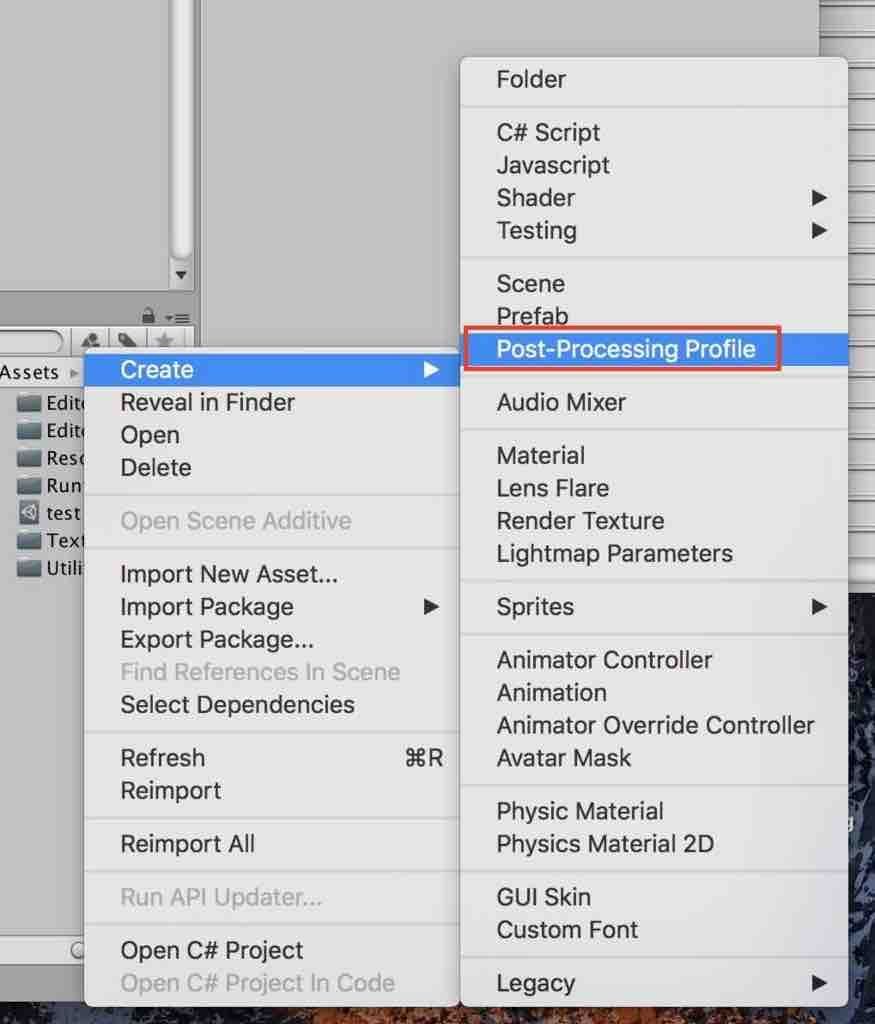Click the search by label icon
The image size is (875, 1024).
click(128, 340)
